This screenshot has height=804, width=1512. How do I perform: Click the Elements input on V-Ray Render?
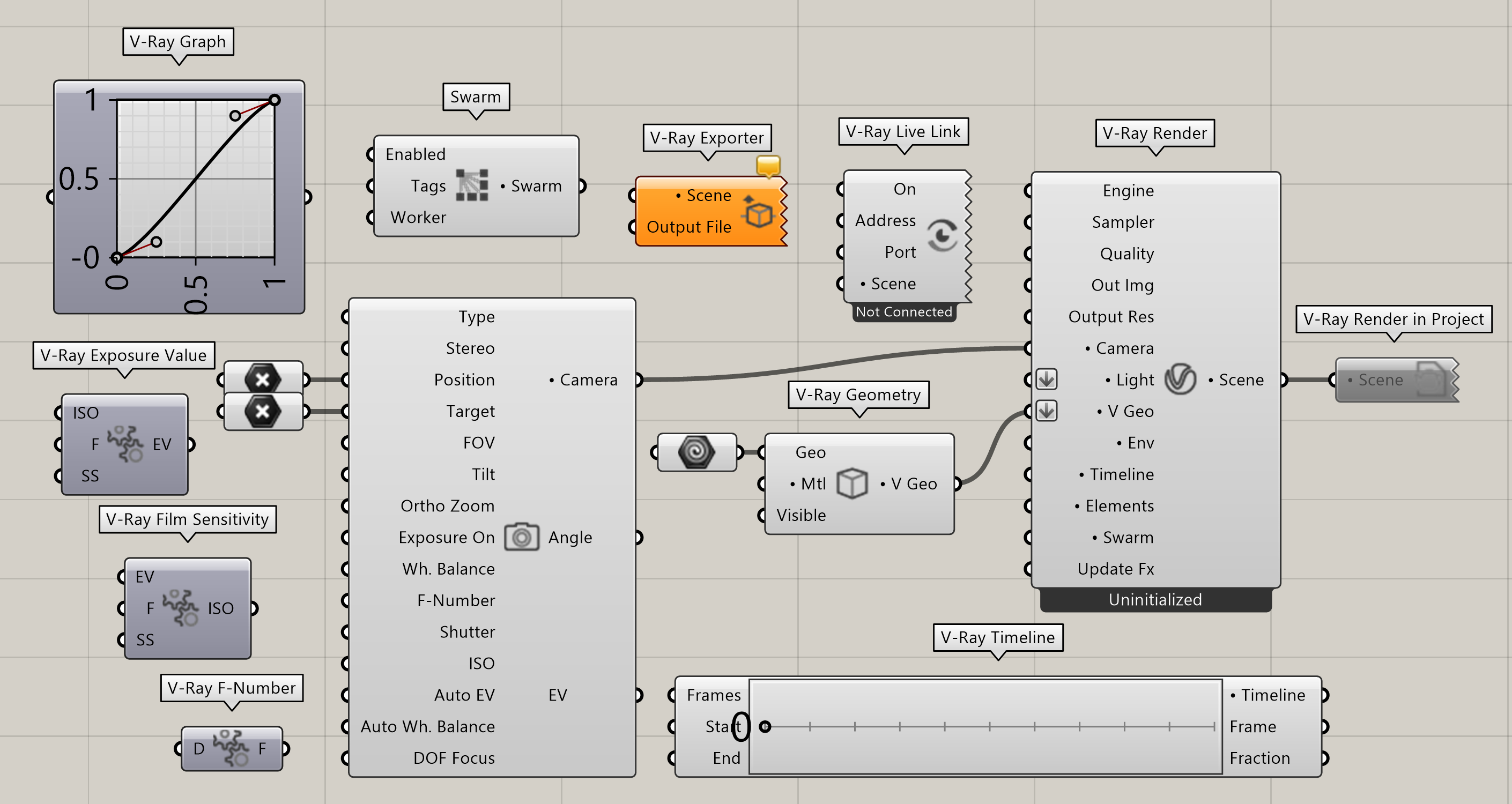[x=1114, y=506]
